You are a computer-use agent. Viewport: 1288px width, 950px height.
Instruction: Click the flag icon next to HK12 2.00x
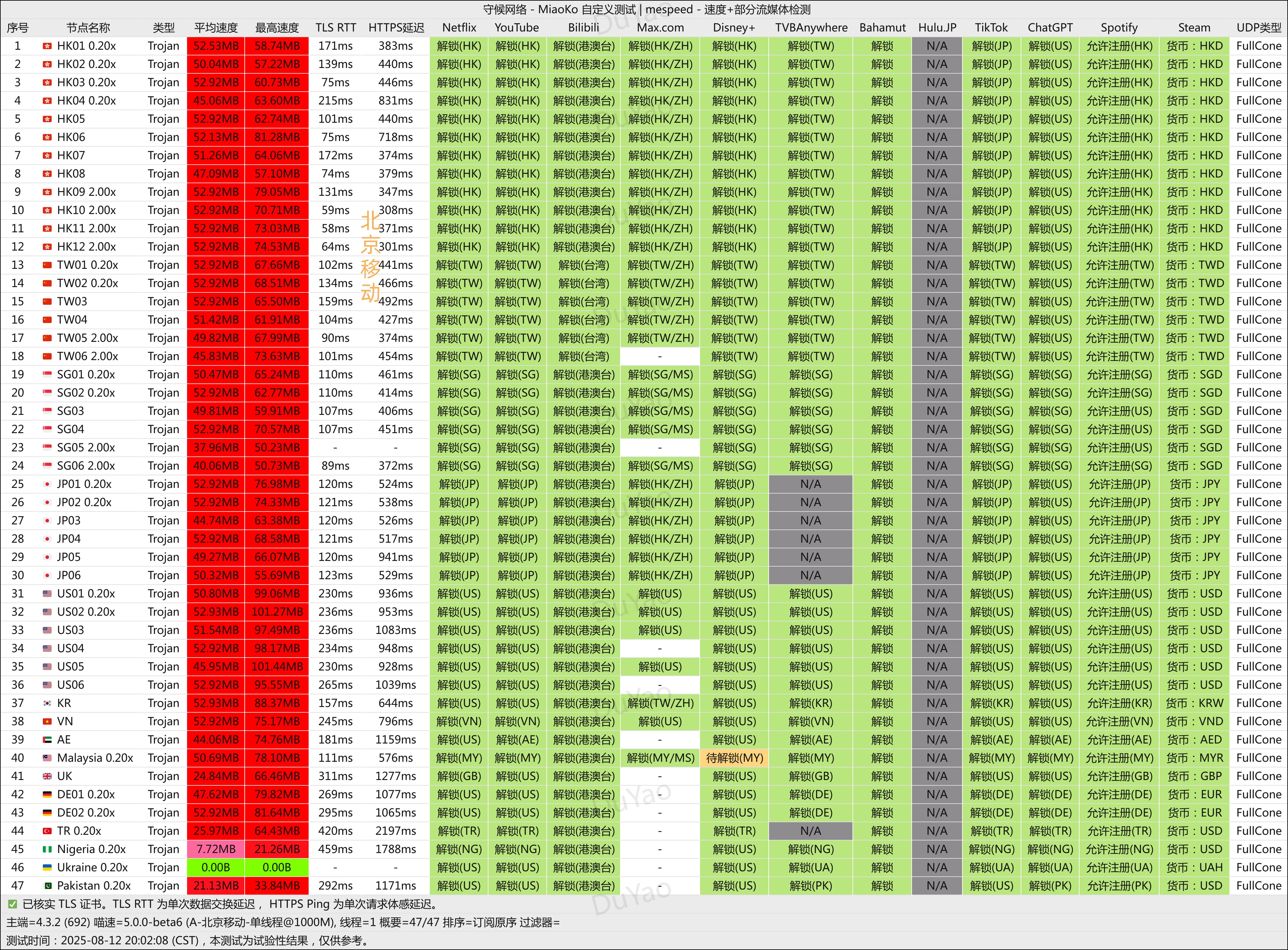coord(47,247)
